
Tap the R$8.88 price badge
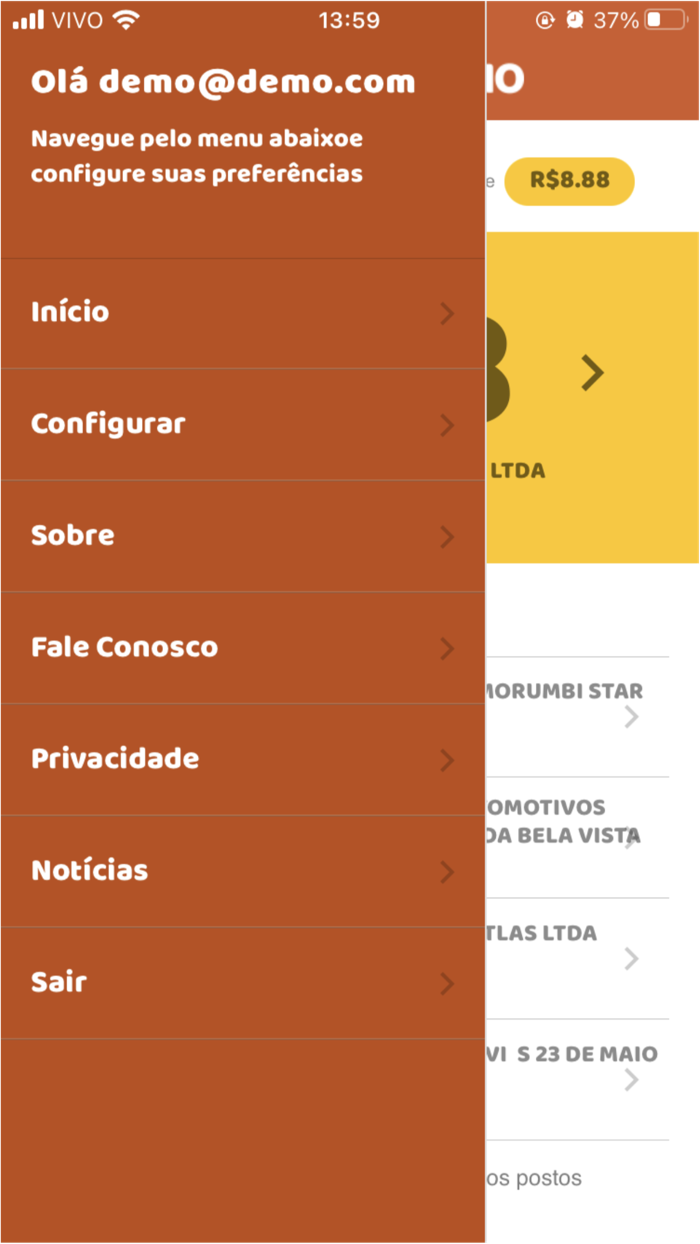coord(569,181)
